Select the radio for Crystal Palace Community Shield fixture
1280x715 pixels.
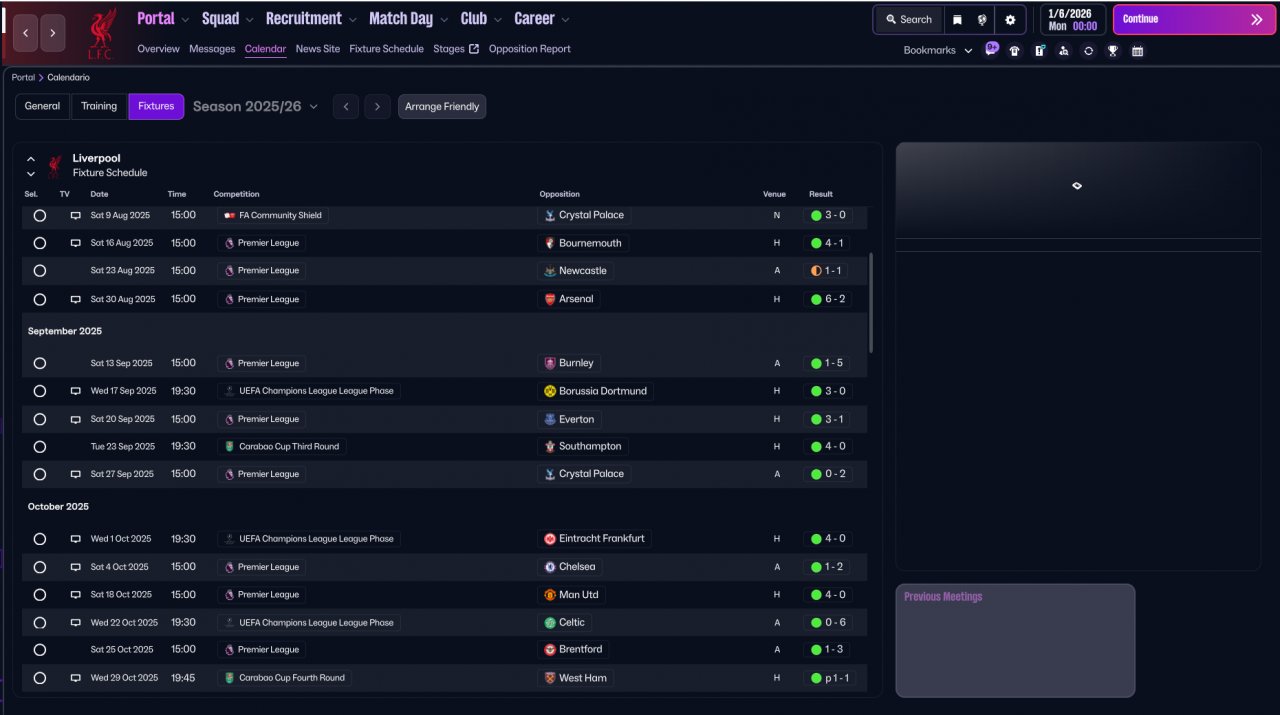tap(39, 215)
